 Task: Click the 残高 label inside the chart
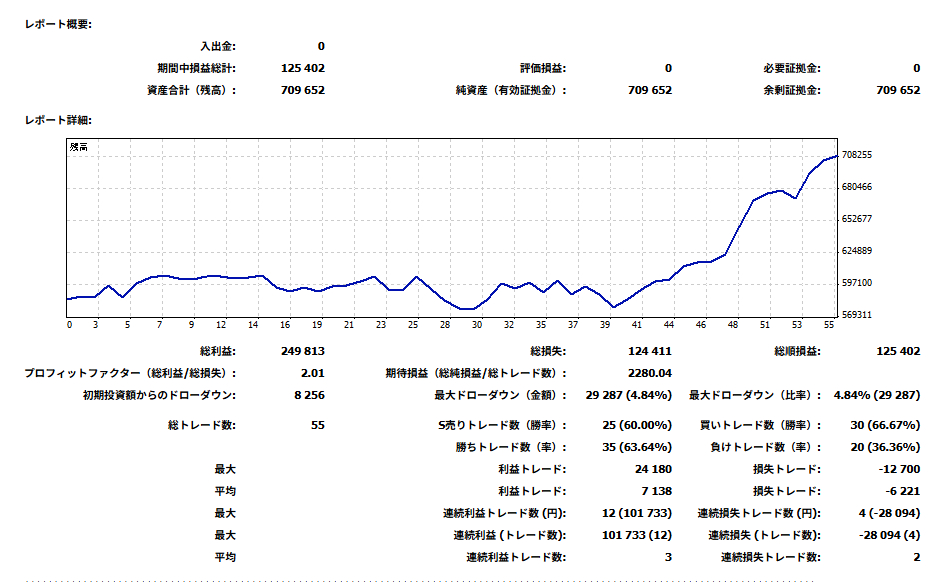click(79, 147)
